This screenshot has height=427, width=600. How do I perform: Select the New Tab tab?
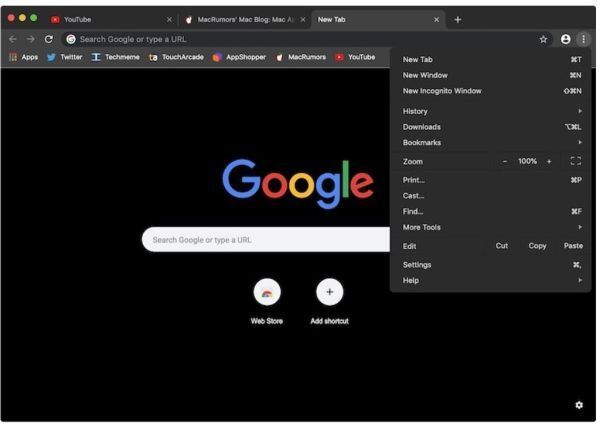click(378, 20)
